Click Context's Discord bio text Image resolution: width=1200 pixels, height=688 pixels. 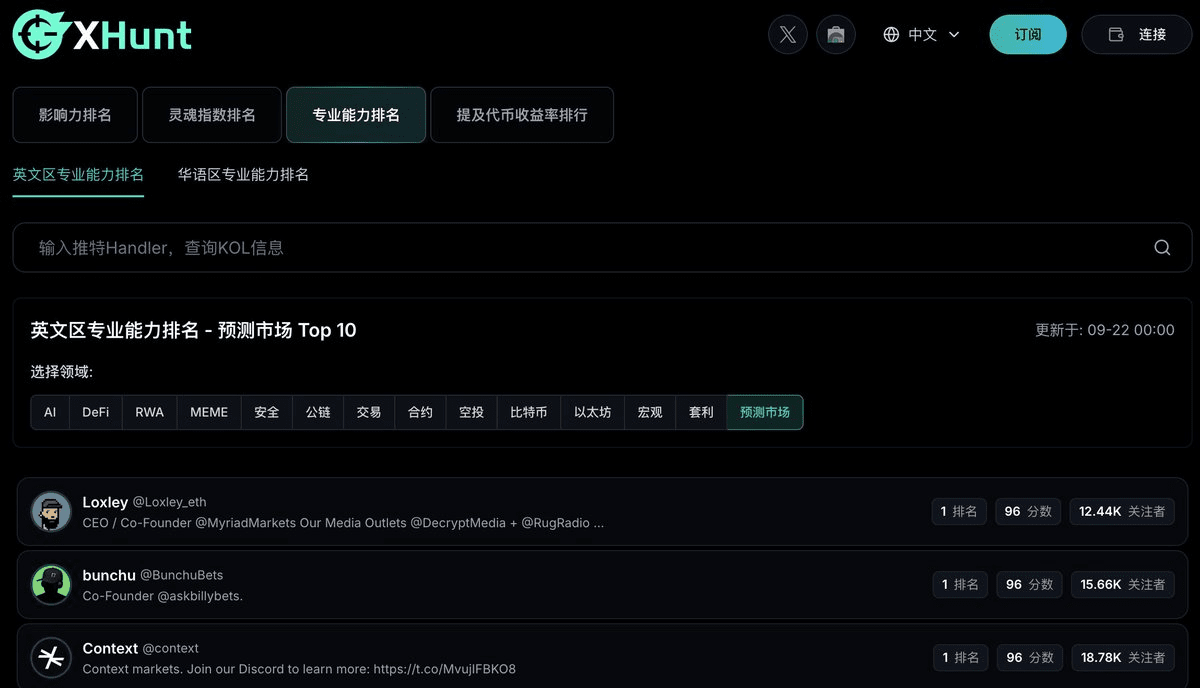pyautogui.click(x=299, y=669)
